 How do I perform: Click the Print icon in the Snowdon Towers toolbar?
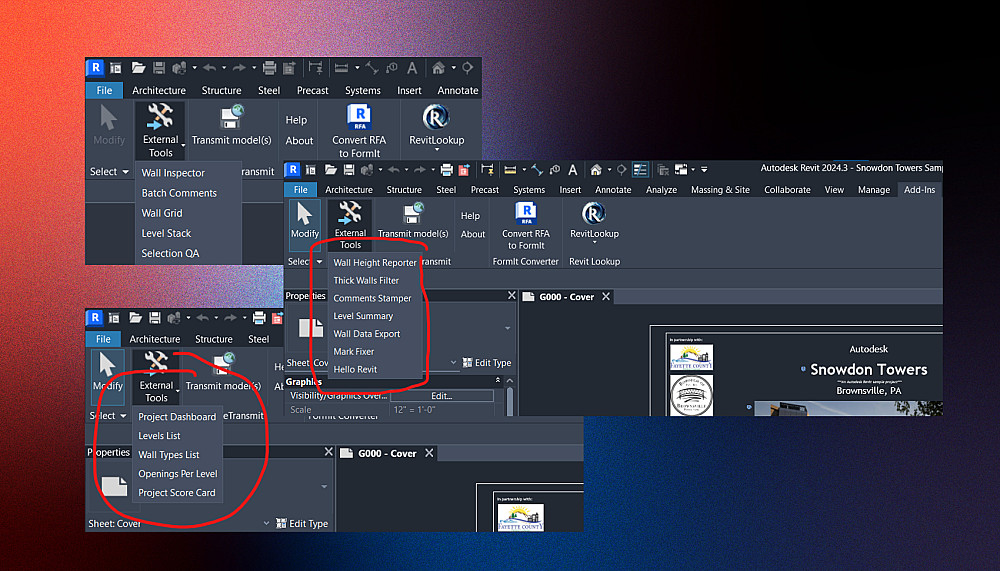click(x=446, y=170)
